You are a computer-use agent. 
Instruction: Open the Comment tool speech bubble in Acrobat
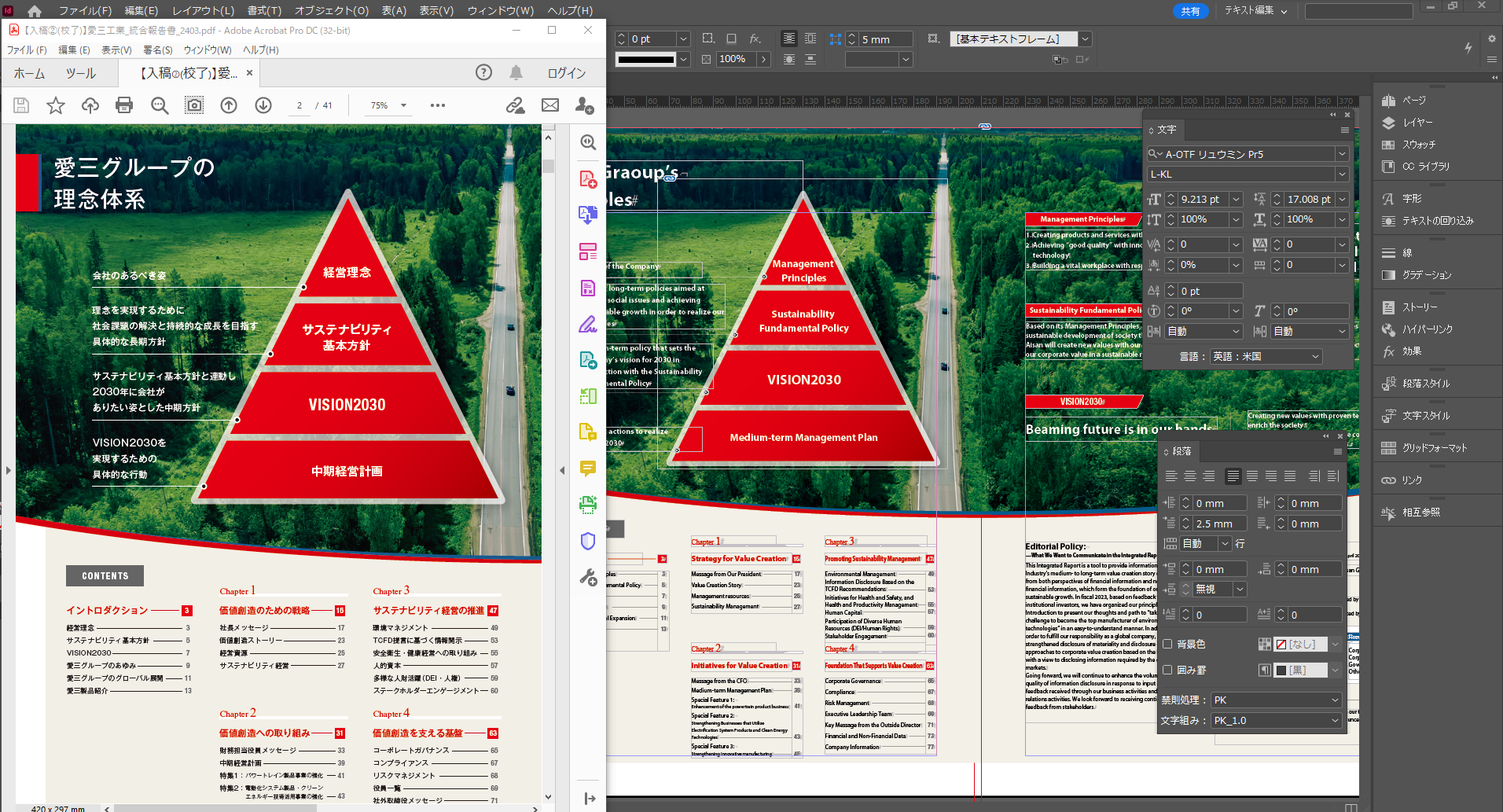(x=588, y=468)
